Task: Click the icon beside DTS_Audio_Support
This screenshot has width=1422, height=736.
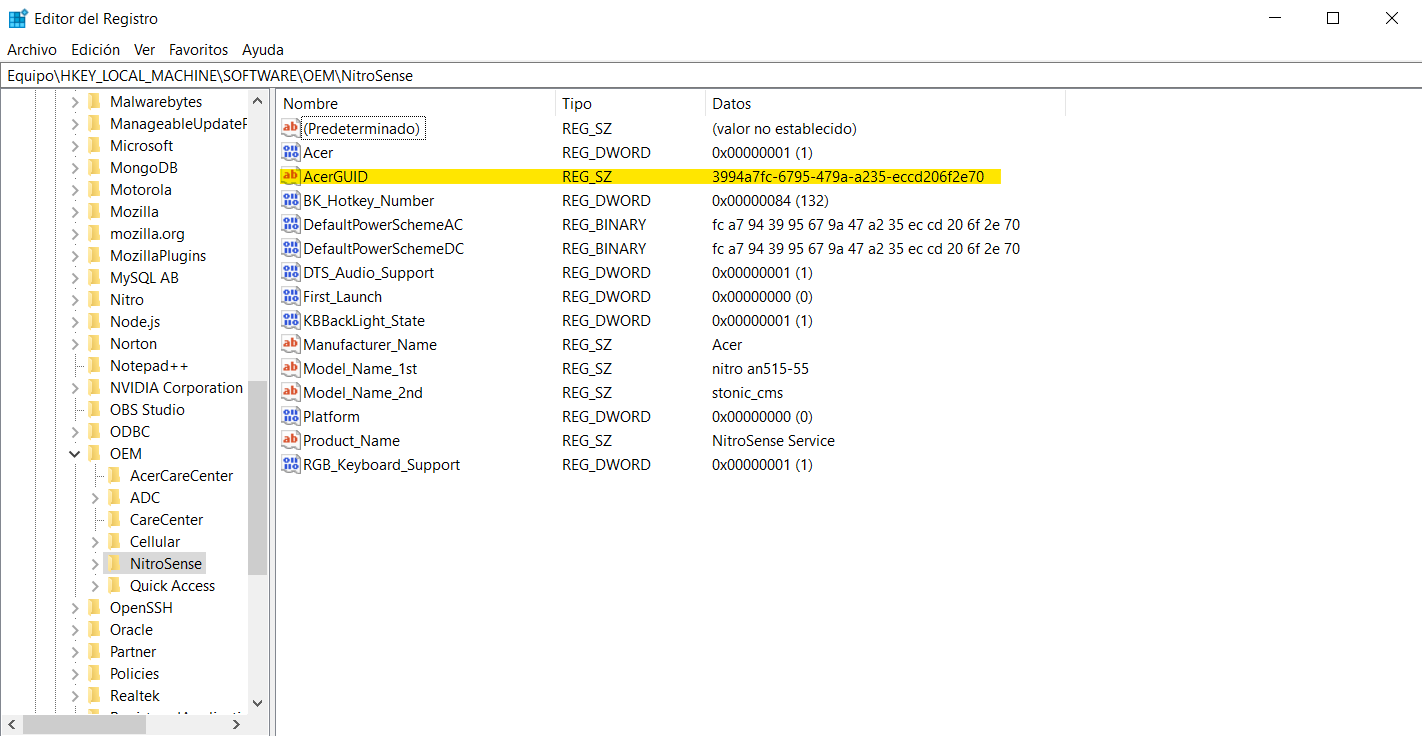Action: (291, 272)
